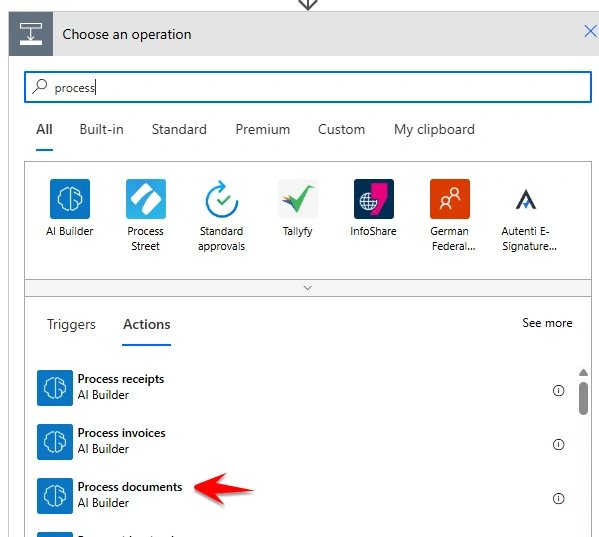599x537 pixels.
Task: Expand the connectors list with chevron
Action: coord(308,288)
